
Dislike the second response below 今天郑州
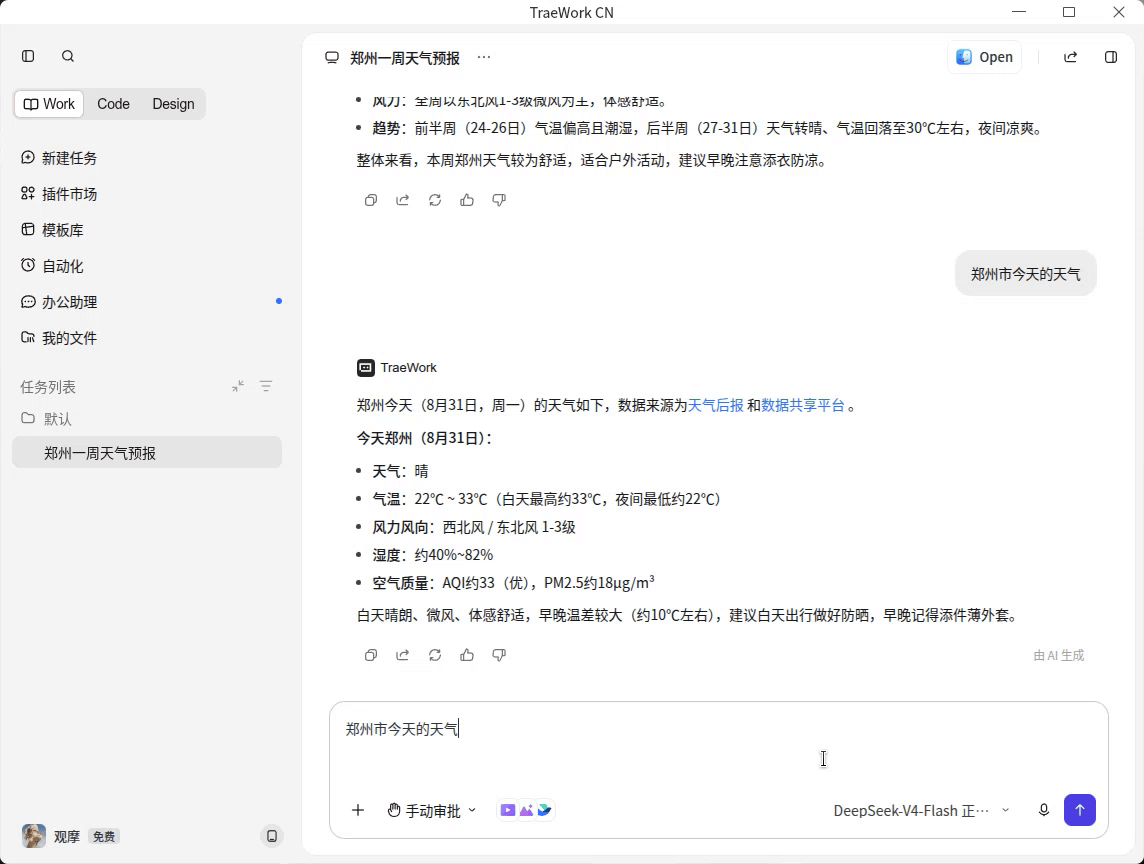(x=499, y=655)
